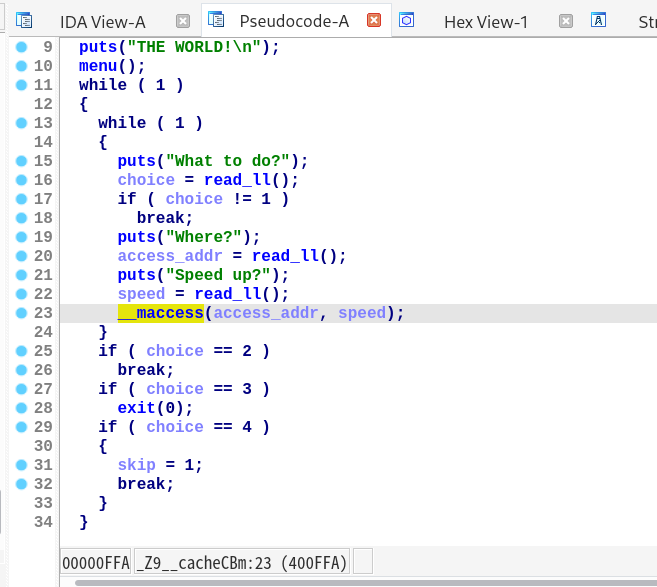Click the Strings tab 'A' icon
The height and width of the screenshot is (587, 657).
(x=599, y=20)
